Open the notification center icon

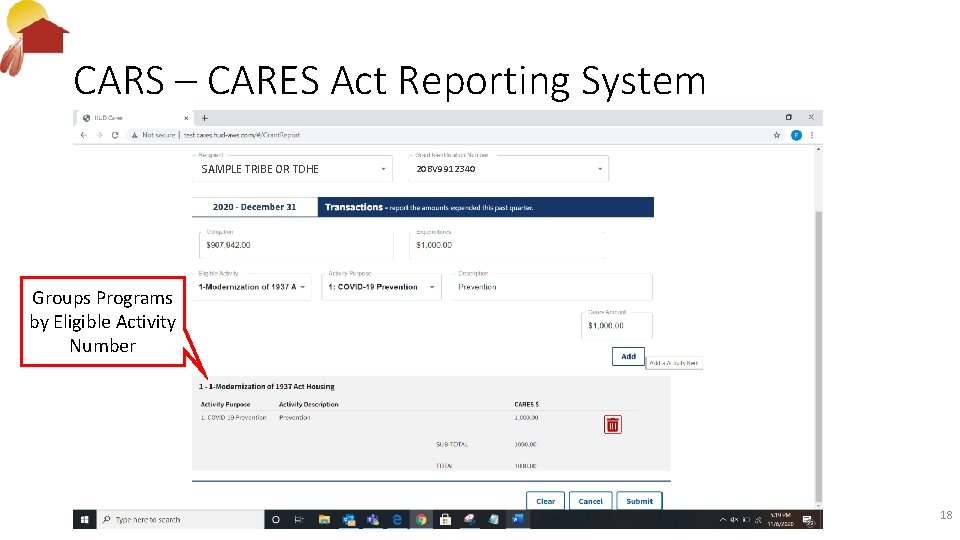tap(808, 520)
